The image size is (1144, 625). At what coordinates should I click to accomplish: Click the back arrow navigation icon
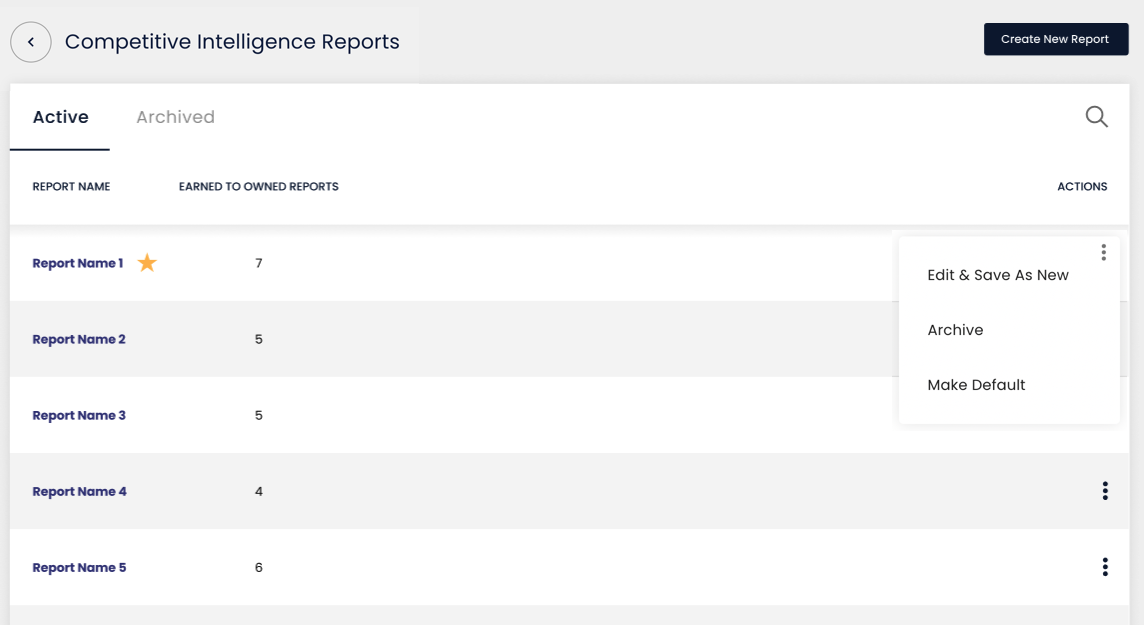(x=30, y=41)
